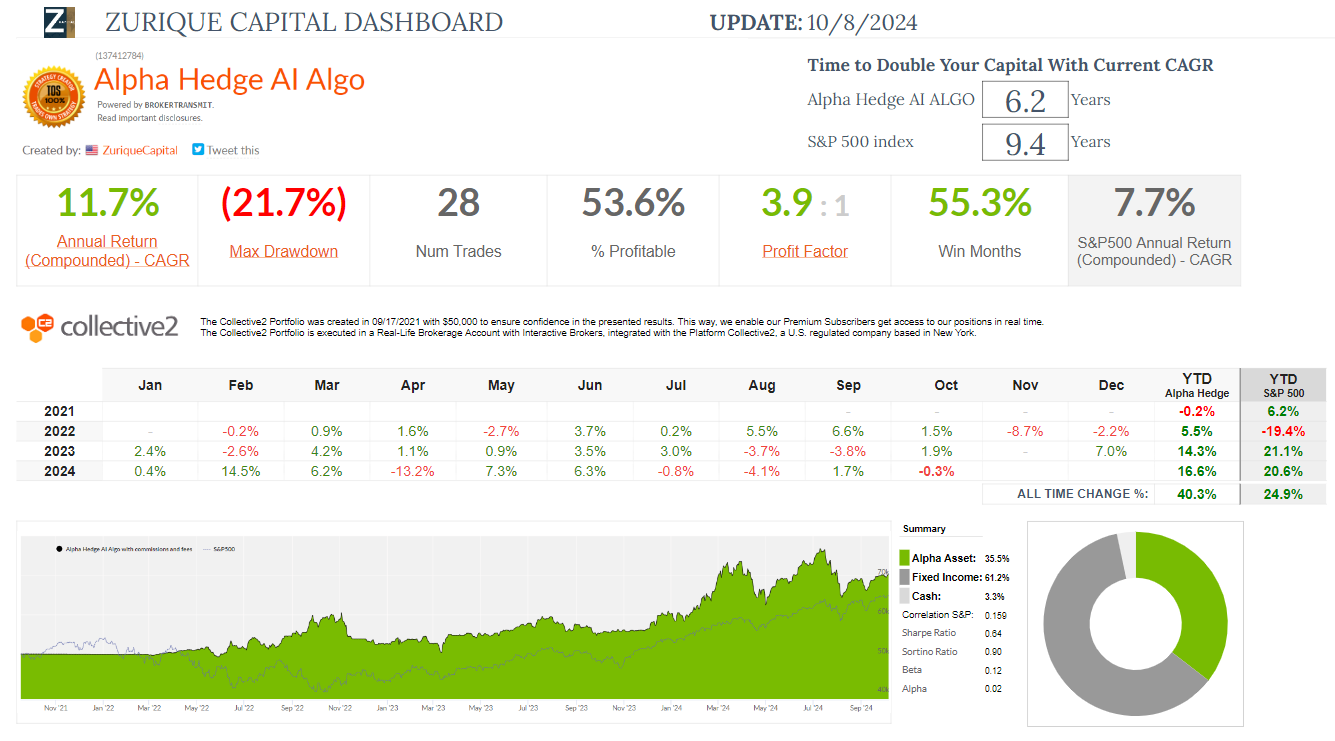Click the 14.5% Feb 2024 cell
1335x741 pixels.
[241, 471]
